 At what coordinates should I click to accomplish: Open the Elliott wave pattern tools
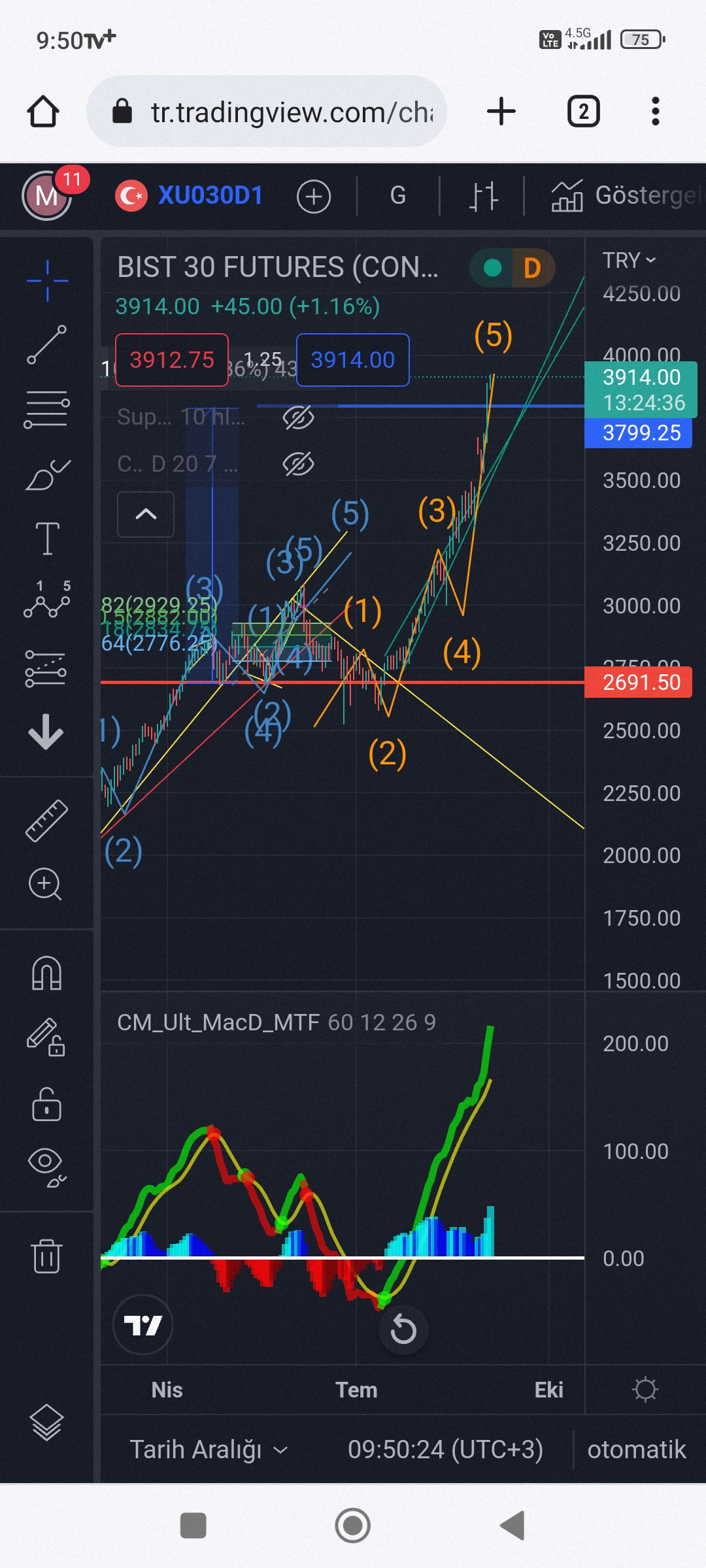click(x=47, y=599)
